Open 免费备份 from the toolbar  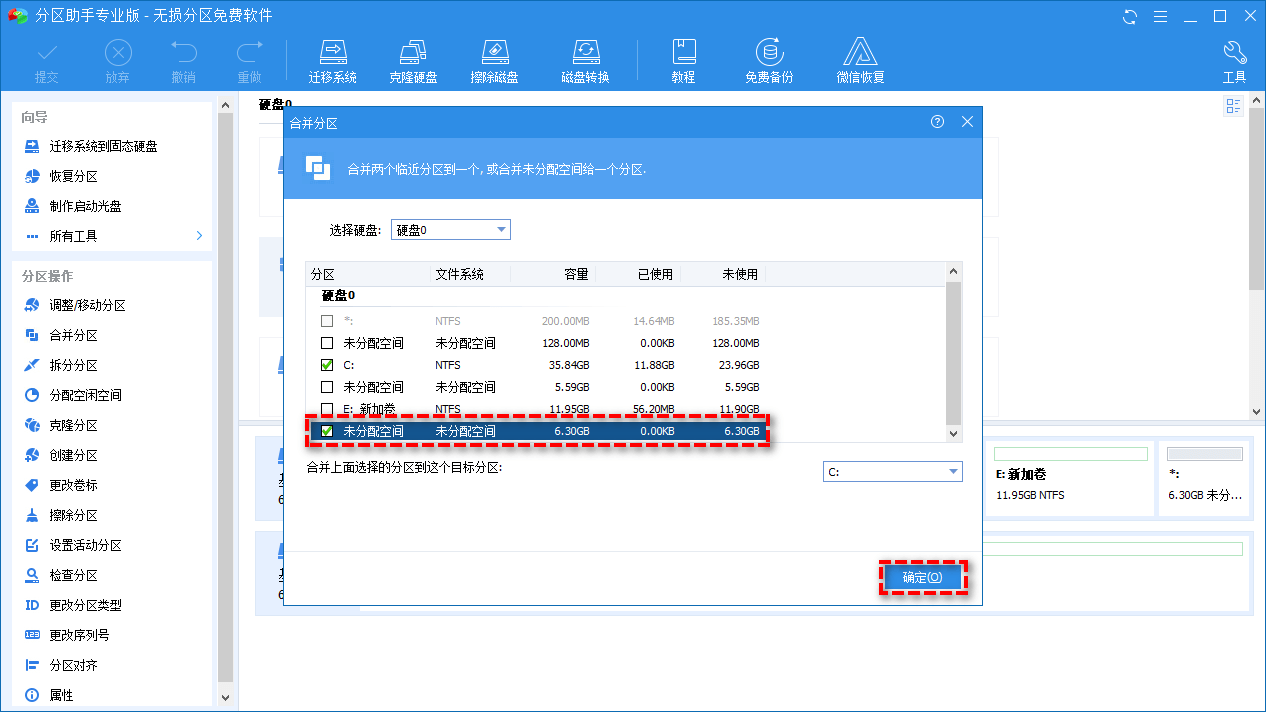(x=768, y=58)
